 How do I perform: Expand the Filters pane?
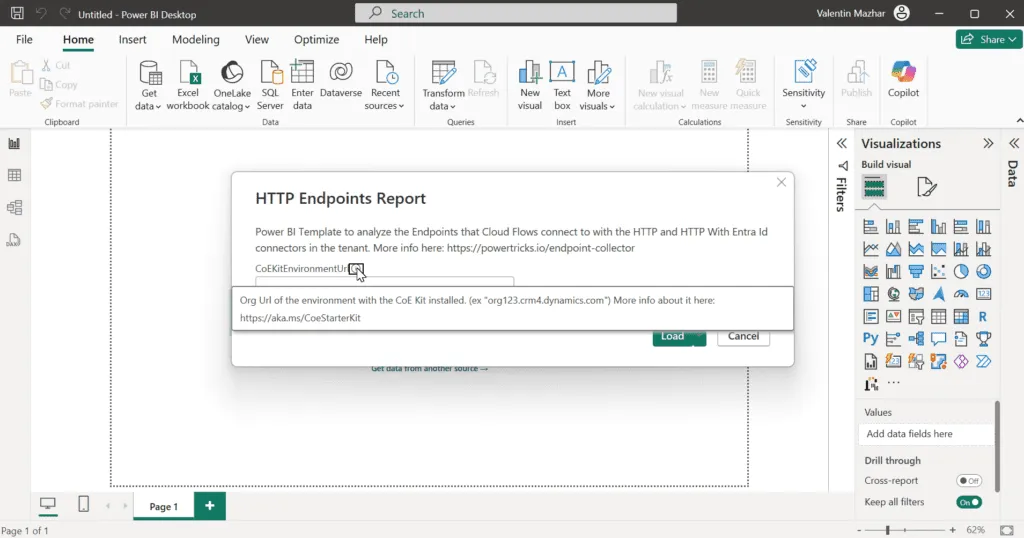pyautogui.click(x=842, y=144)
